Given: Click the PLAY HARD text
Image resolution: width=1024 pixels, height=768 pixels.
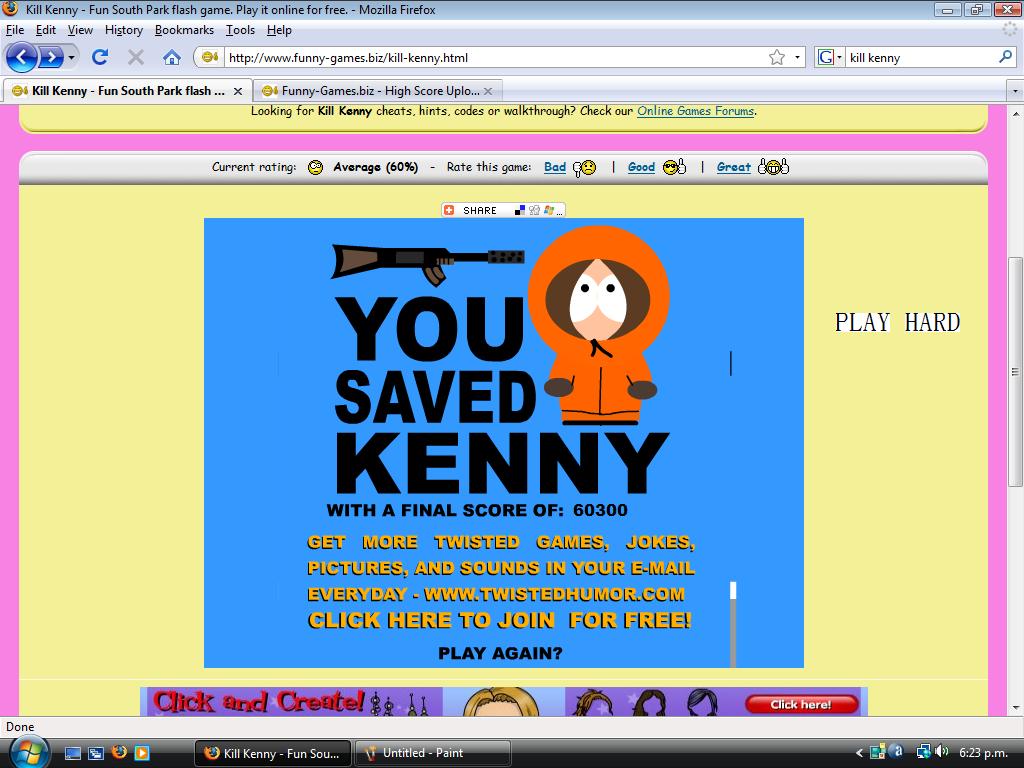Looking at the screenshot, I should [897, 322].
